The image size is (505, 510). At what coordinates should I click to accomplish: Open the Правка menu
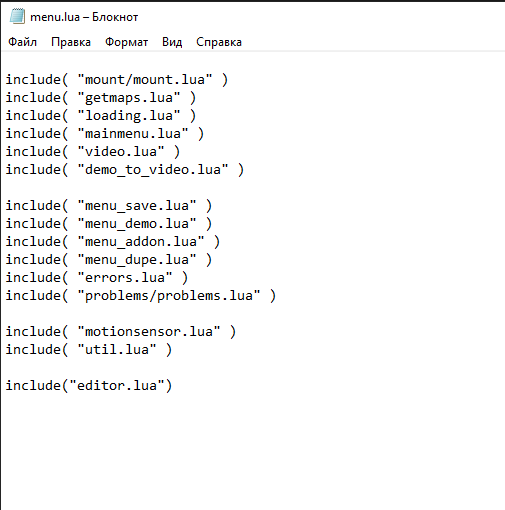[x=71, y=42]
